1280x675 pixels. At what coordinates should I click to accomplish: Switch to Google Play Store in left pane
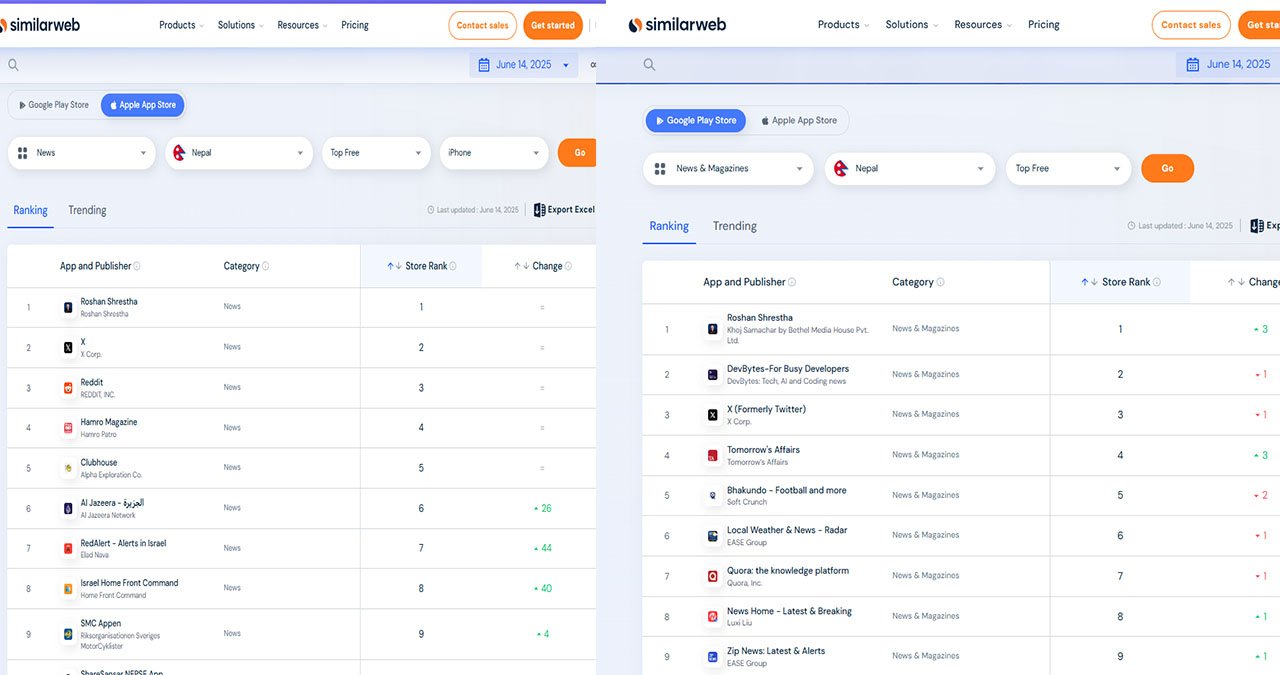[x=54, y=105]
